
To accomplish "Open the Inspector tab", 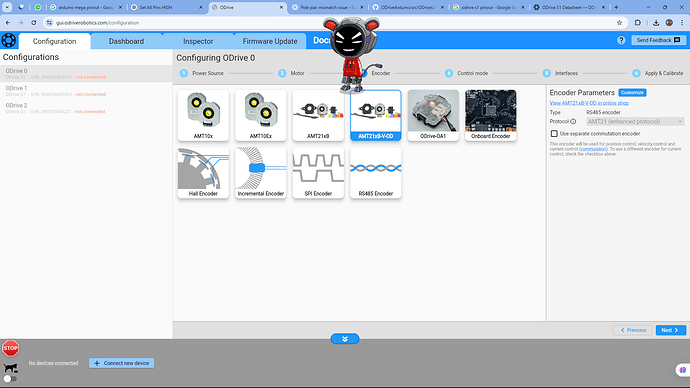I will [x=198, y=41].
